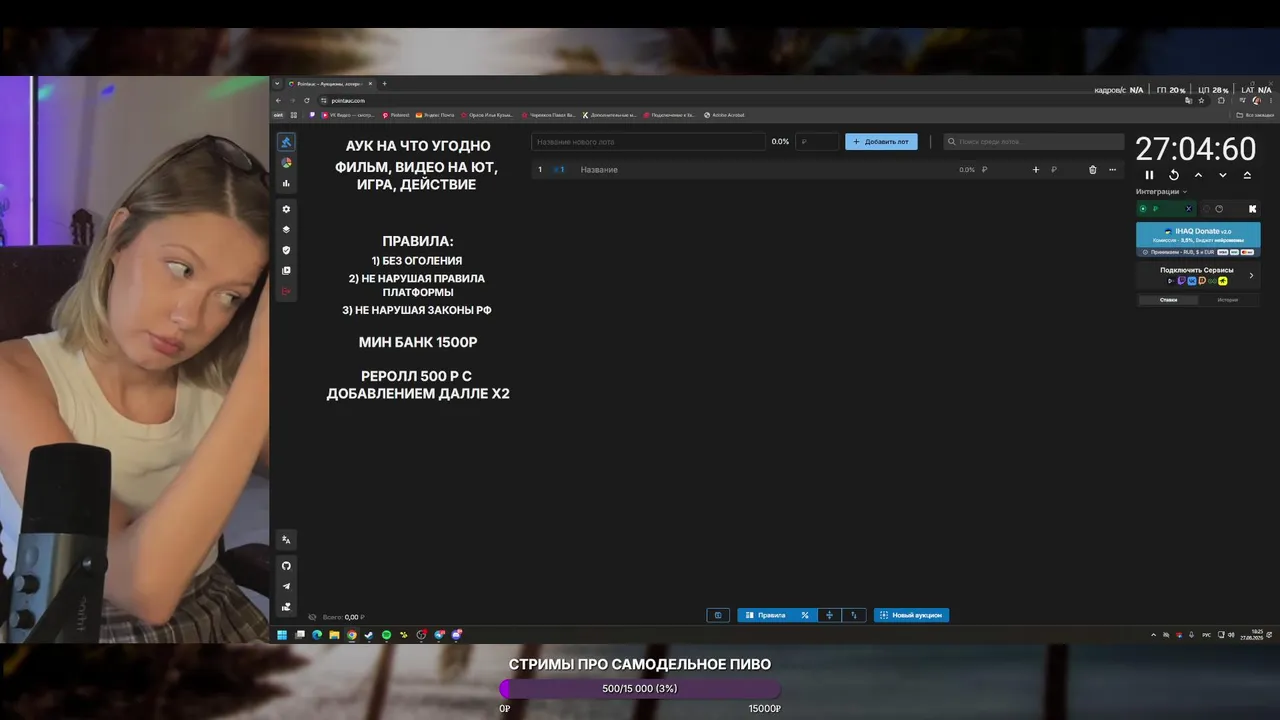The width and height of the screenshot is (1280, 720).
Task: Open Pinterest bookmark
Action: click(x=396, y=115)
